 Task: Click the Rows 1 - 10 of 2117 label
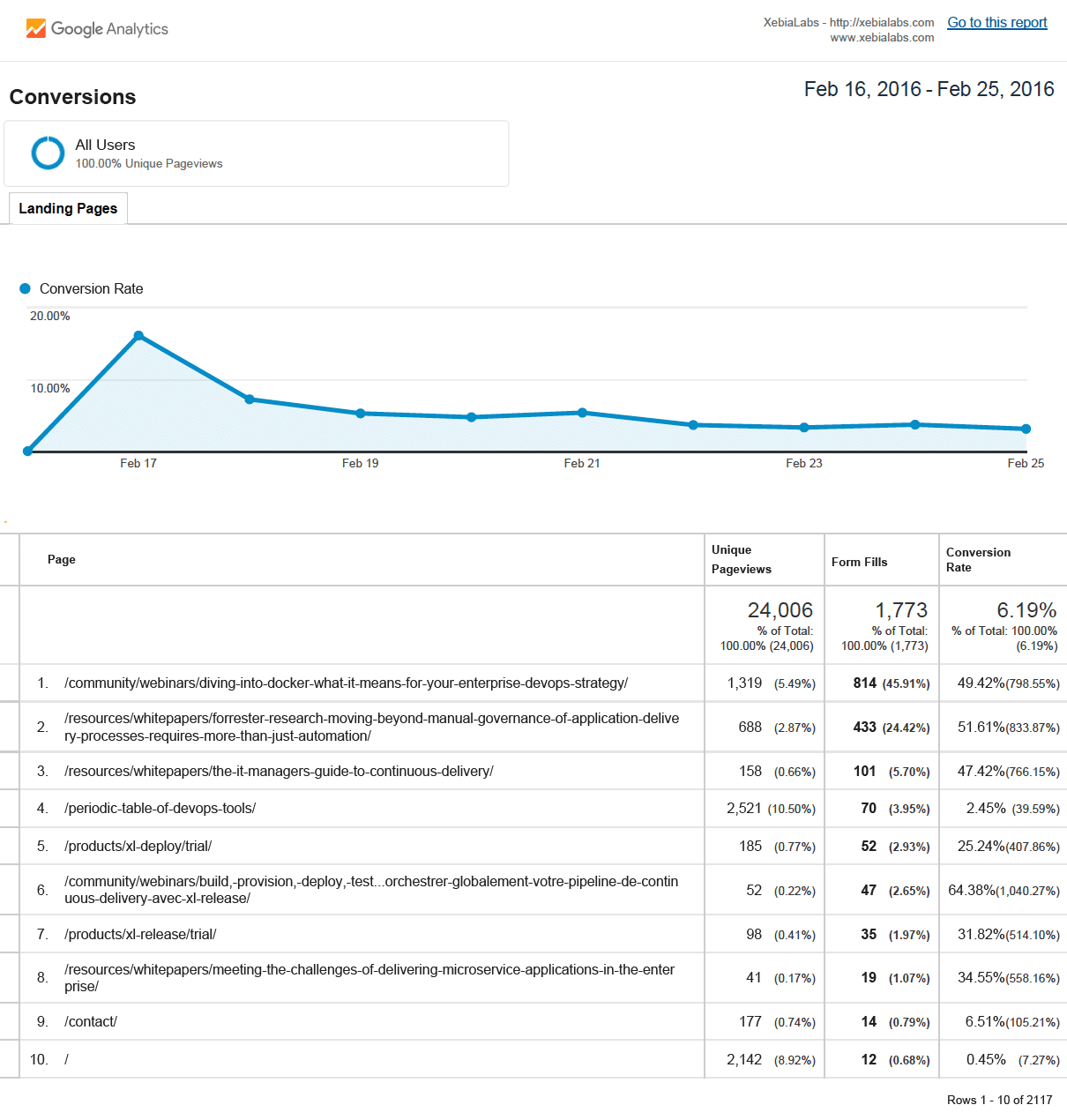click(998, 1100)
